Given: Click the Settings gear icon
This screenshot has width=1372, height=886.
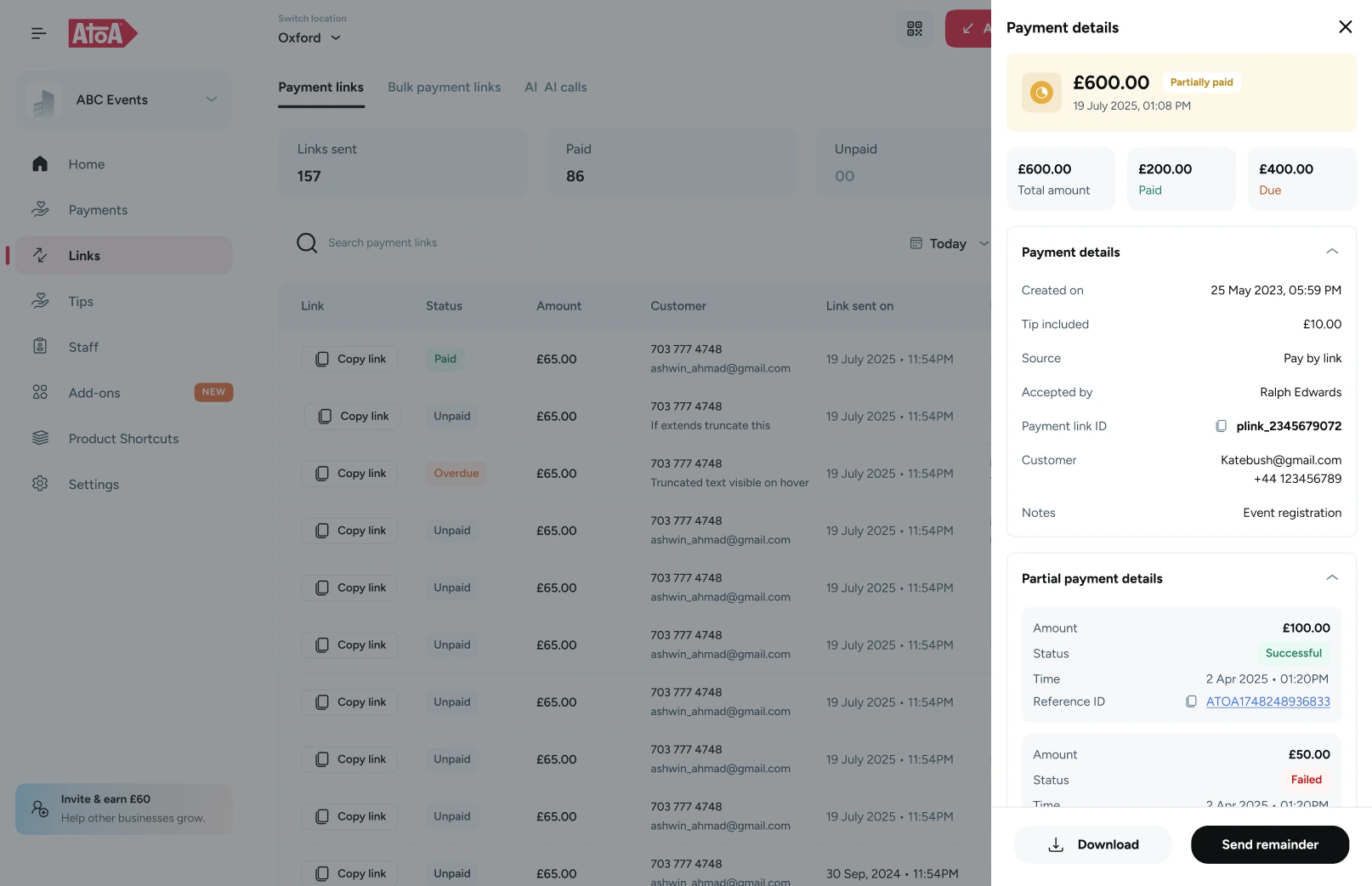Looking at the screenshot, I should click(40, 483).
